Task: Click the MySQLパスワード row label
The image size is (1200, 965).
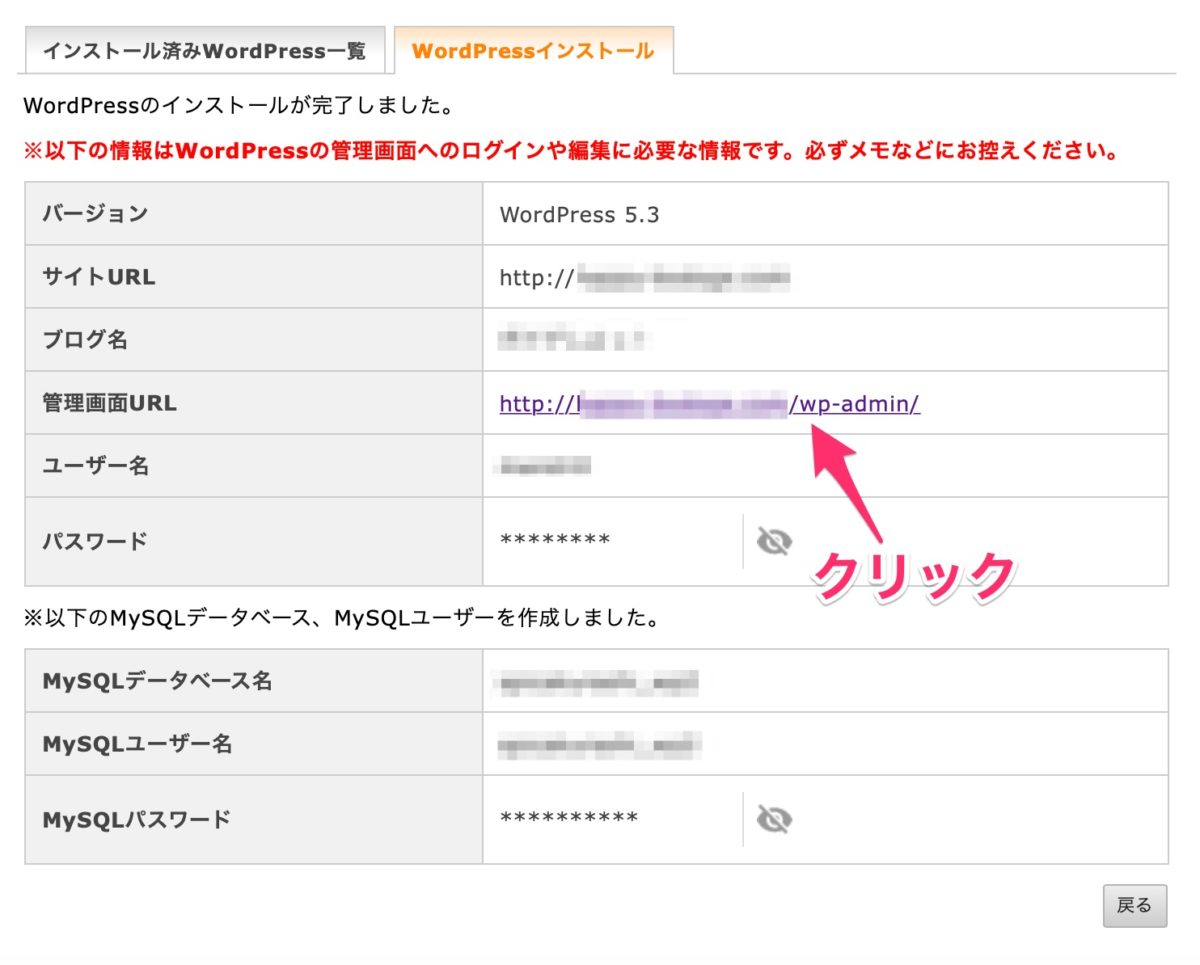Action: (x=137, y=820)
